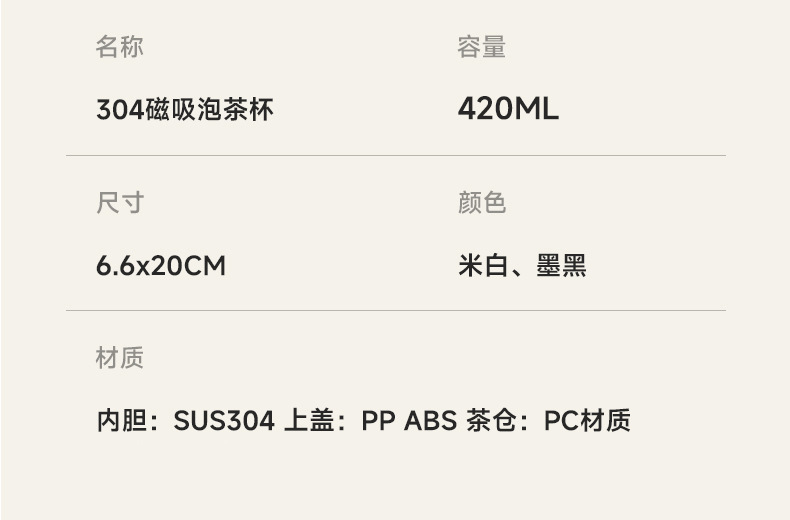Select the PP lid material text
The width and height of the screenshot is (790, 520).
[x=379, y=421]
